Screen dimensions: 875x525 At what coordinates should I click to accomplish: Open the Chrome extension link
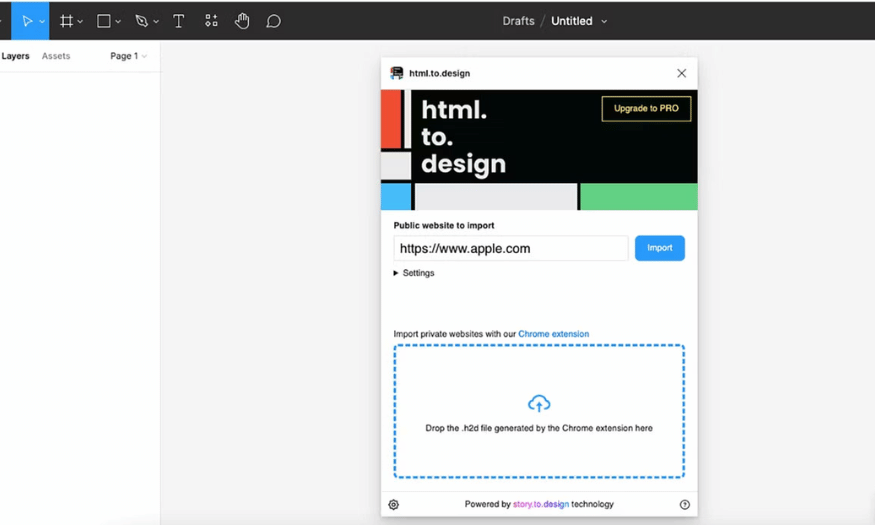click(x=554, y=334)
